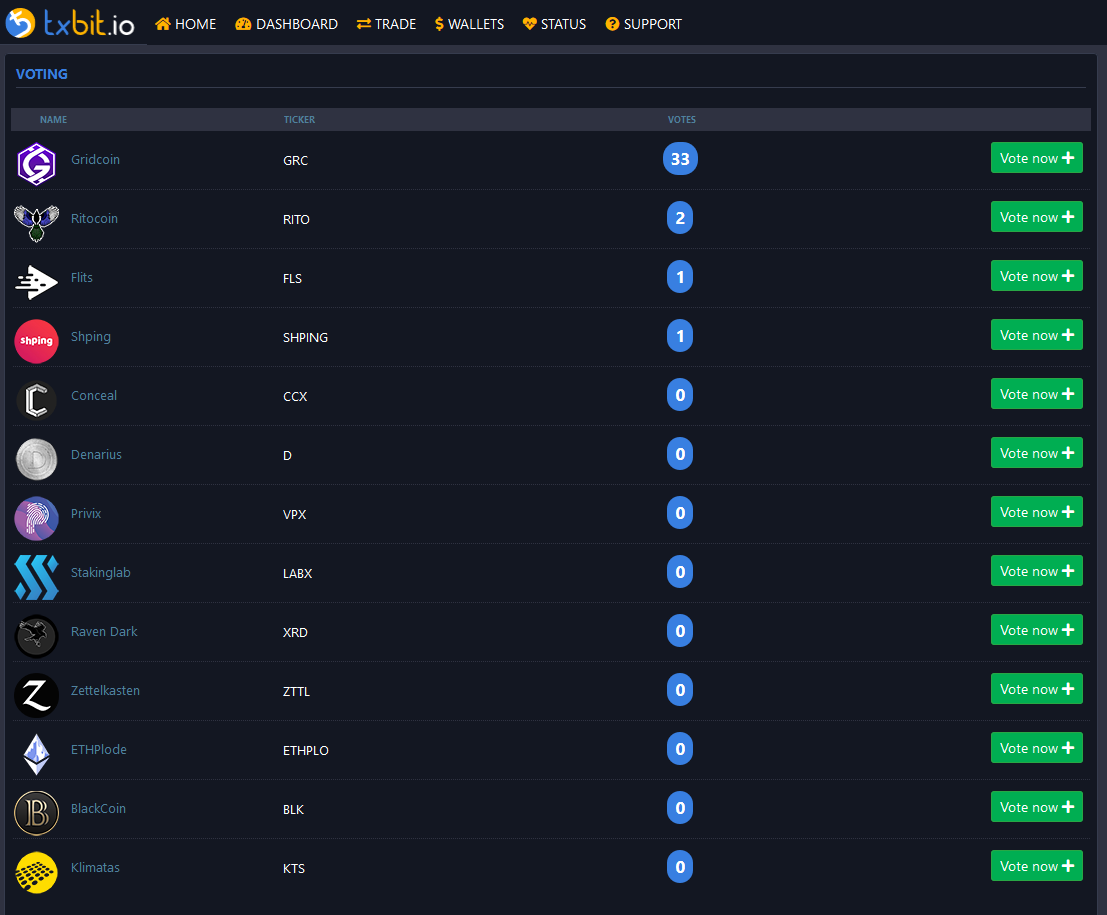Image resolution: width=1107 pixels, height=915 pixels.
Task: Click Flits' 1 vote badge
Action: pyautogui.click(x=680, y=277)
